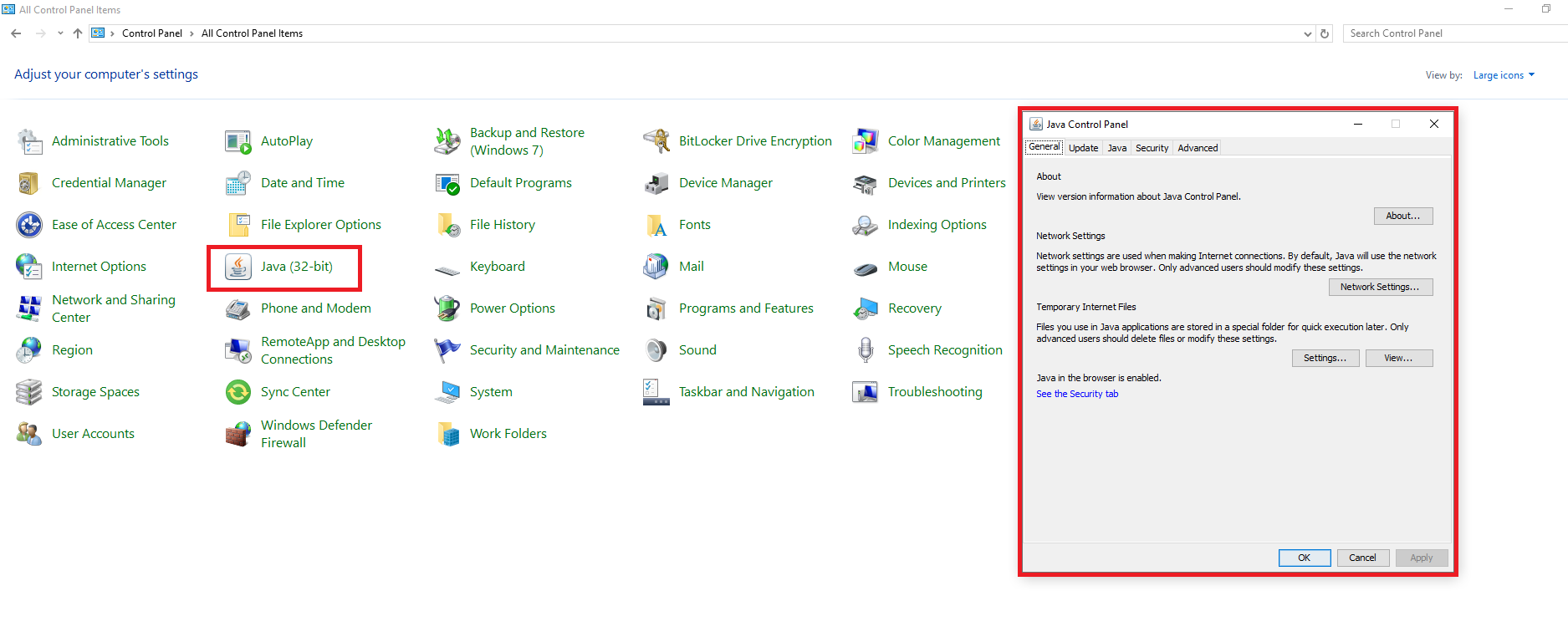Cancel the Java Control Panel dialog
Viewport: 1568px width, 637px height.
click(x=1362, y=558)
